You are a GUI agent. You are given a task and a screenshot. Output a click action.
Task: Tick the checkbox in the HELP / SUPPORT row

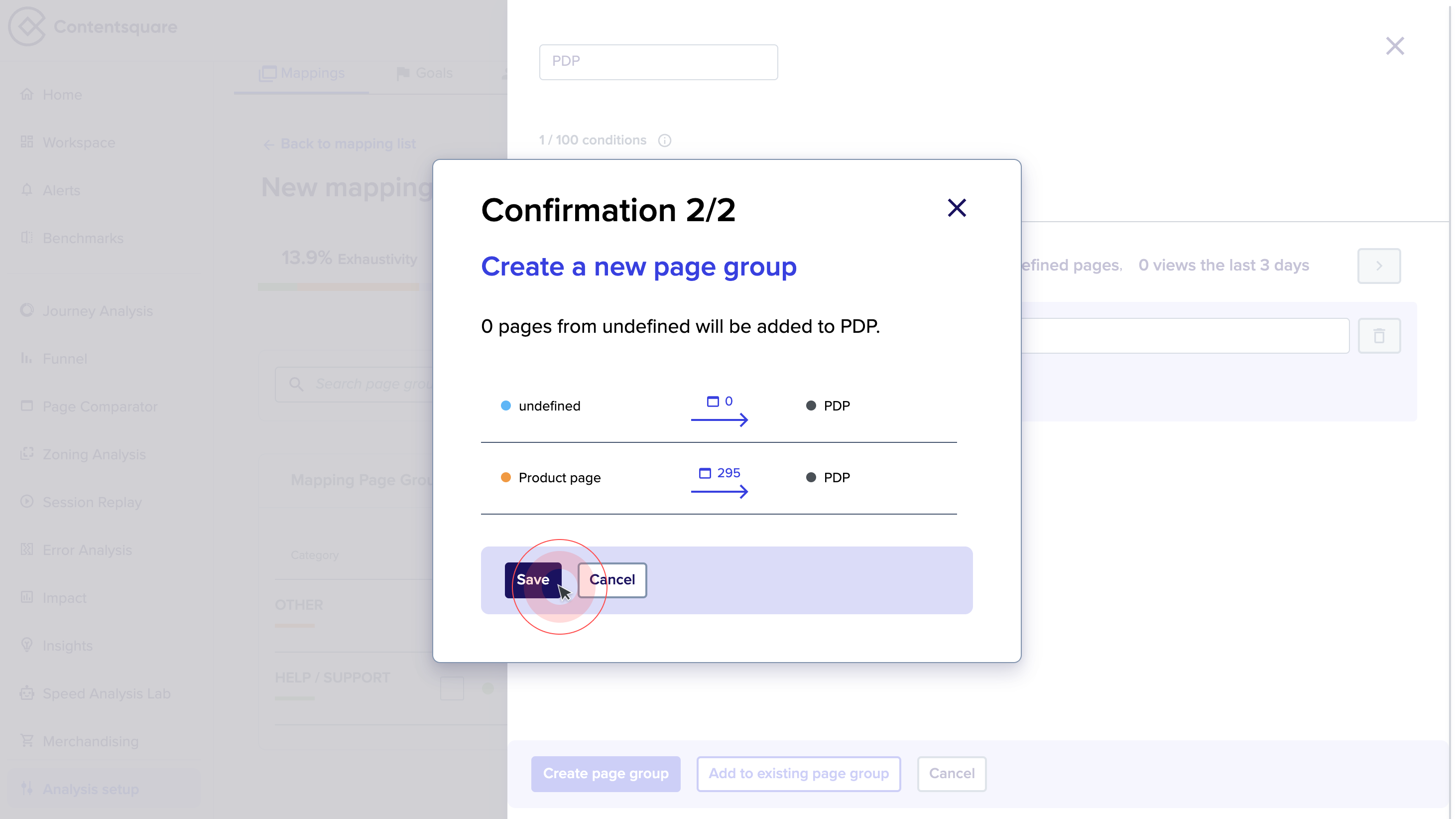[452, 688]
